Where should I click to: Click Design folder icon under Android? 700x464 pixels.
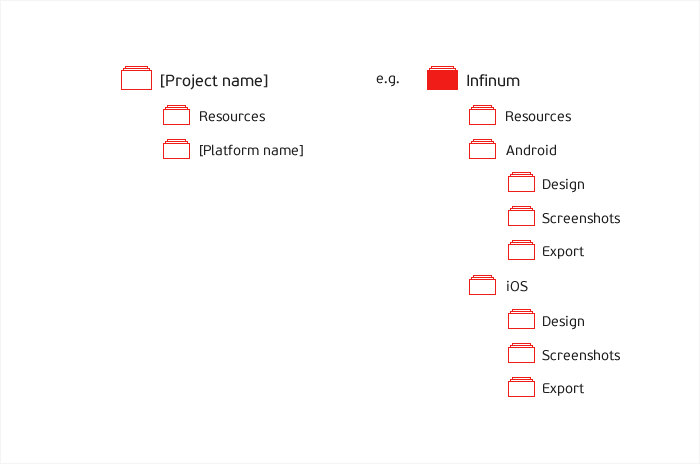pos(521,184)
